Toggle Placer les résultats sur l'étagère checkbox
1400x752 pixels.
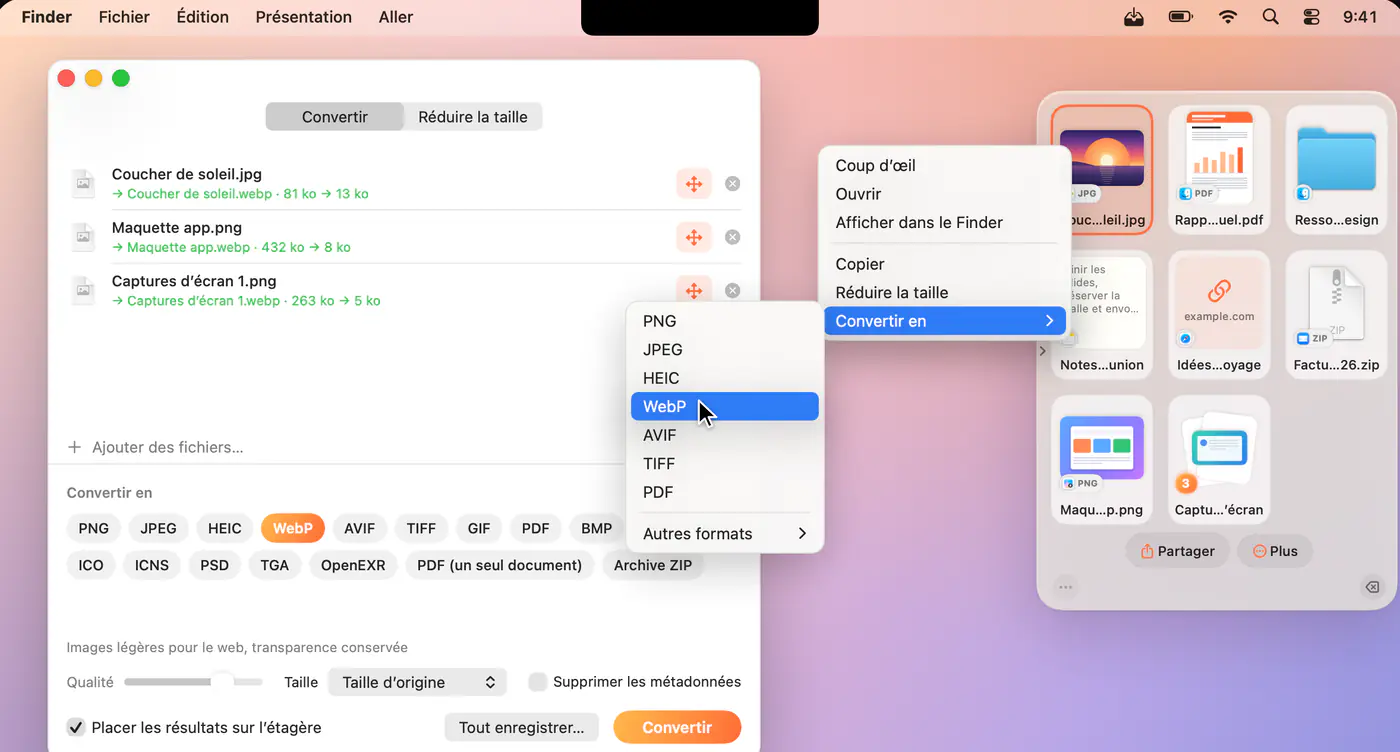76,727
